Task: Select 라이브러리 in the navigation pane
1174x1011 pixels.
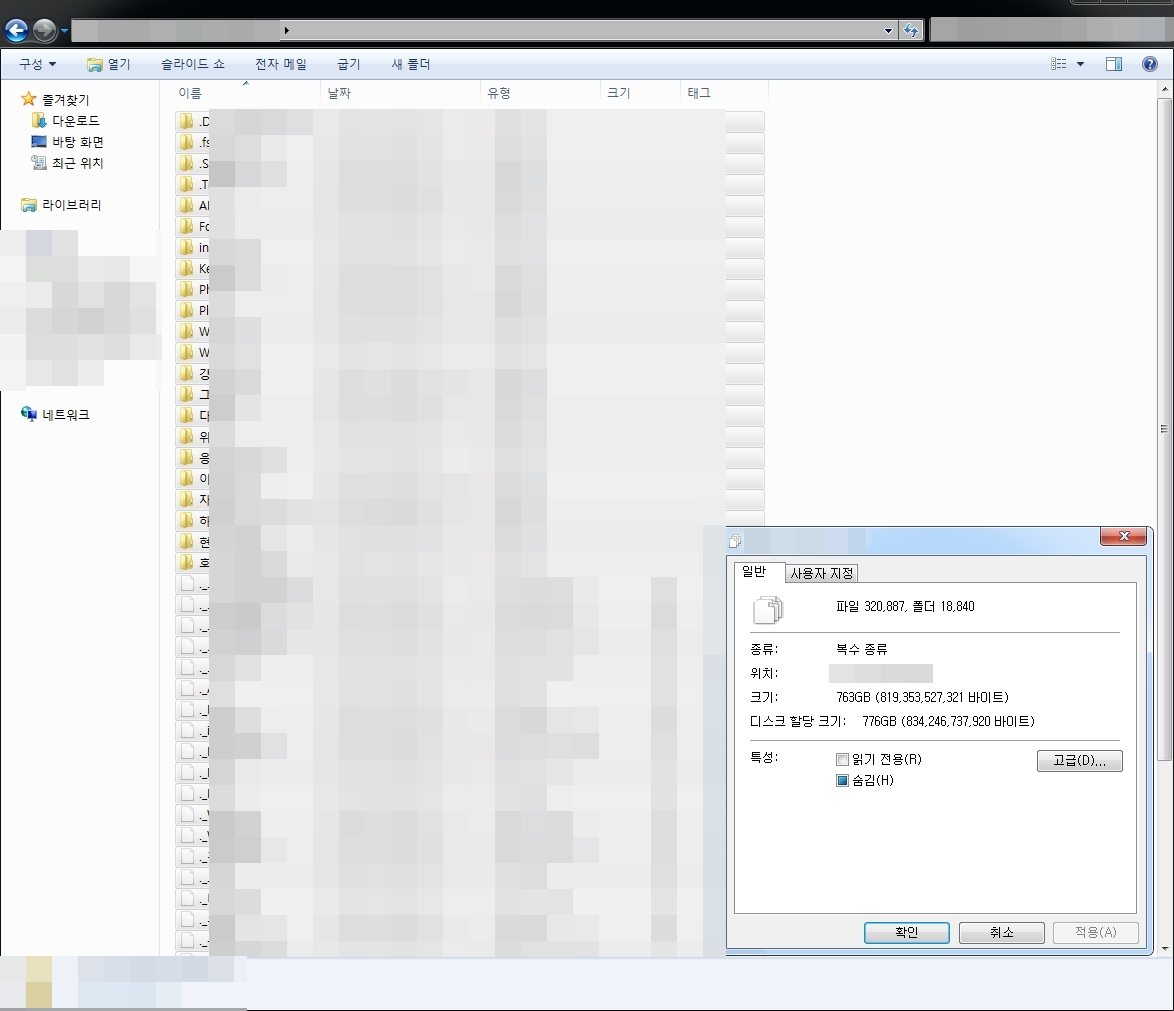Action: (61, 204)
